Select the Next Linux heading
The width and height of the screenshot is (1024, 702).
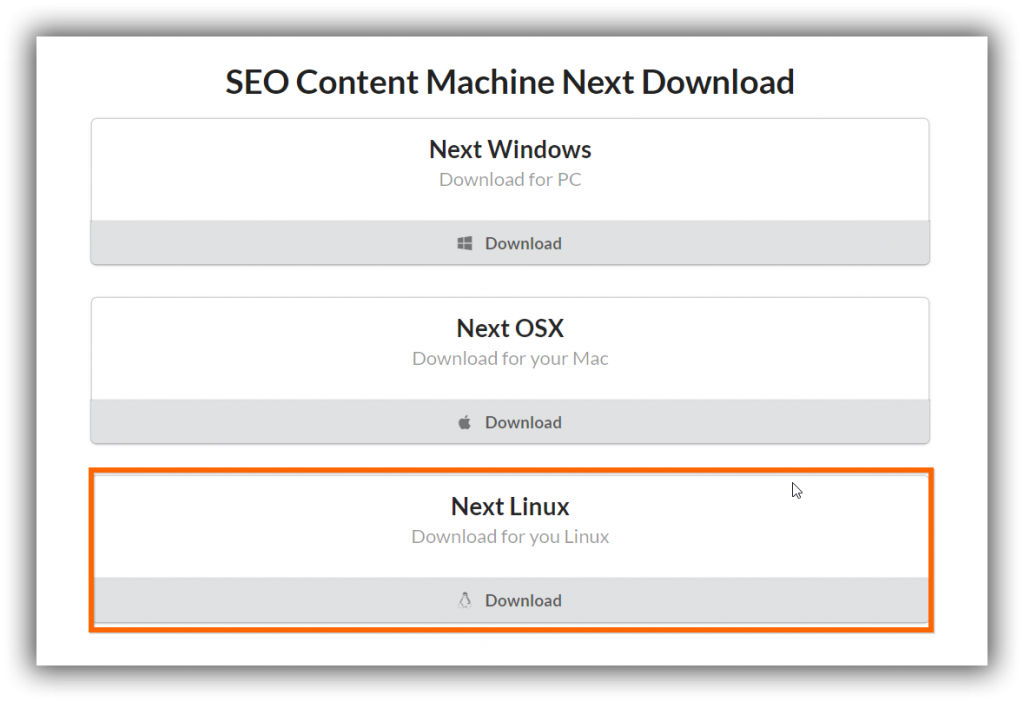point(510,507)
